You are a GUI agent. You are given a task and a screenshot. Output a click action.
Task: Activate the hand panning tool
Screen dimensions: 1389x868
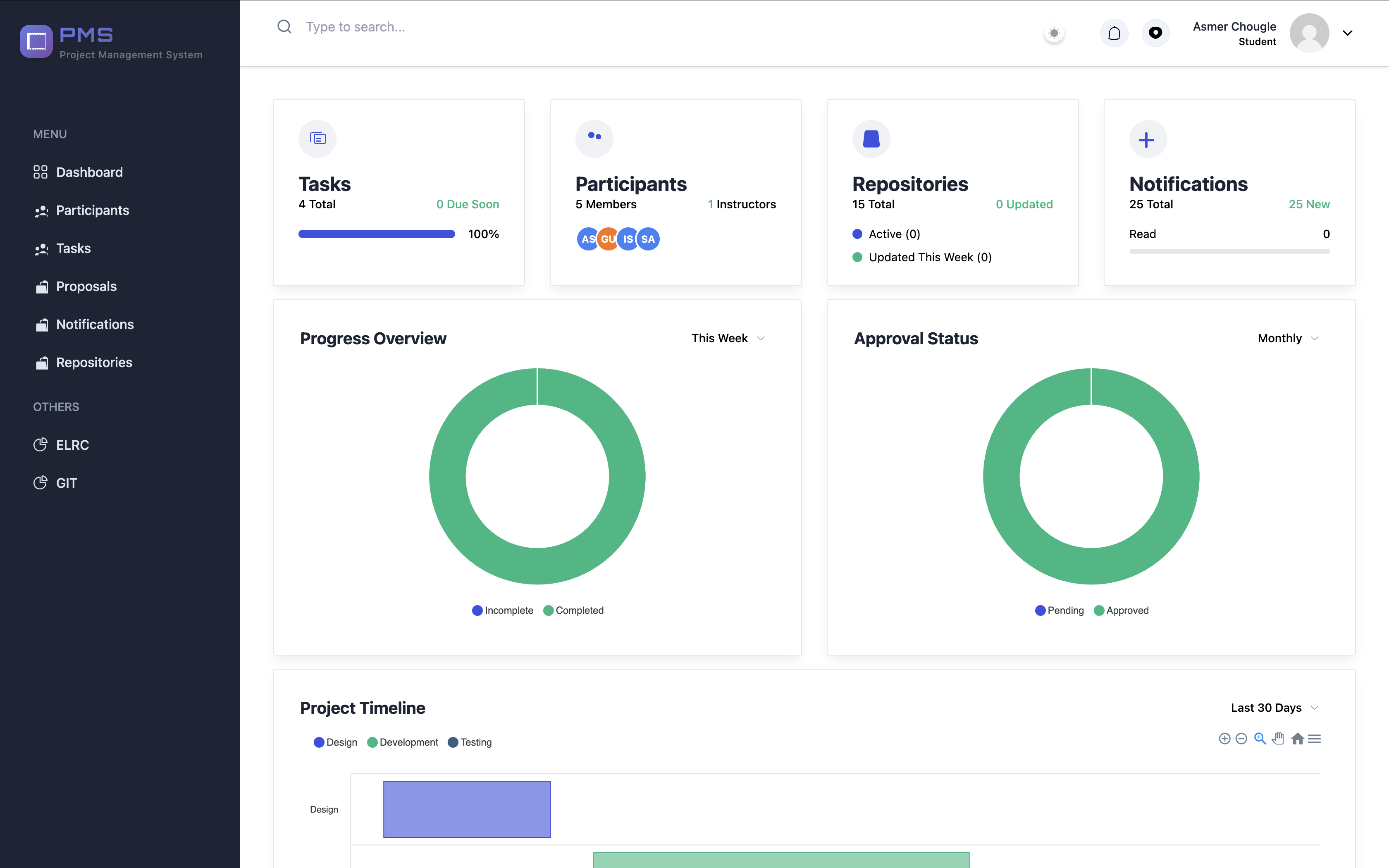pos(1278,739)
